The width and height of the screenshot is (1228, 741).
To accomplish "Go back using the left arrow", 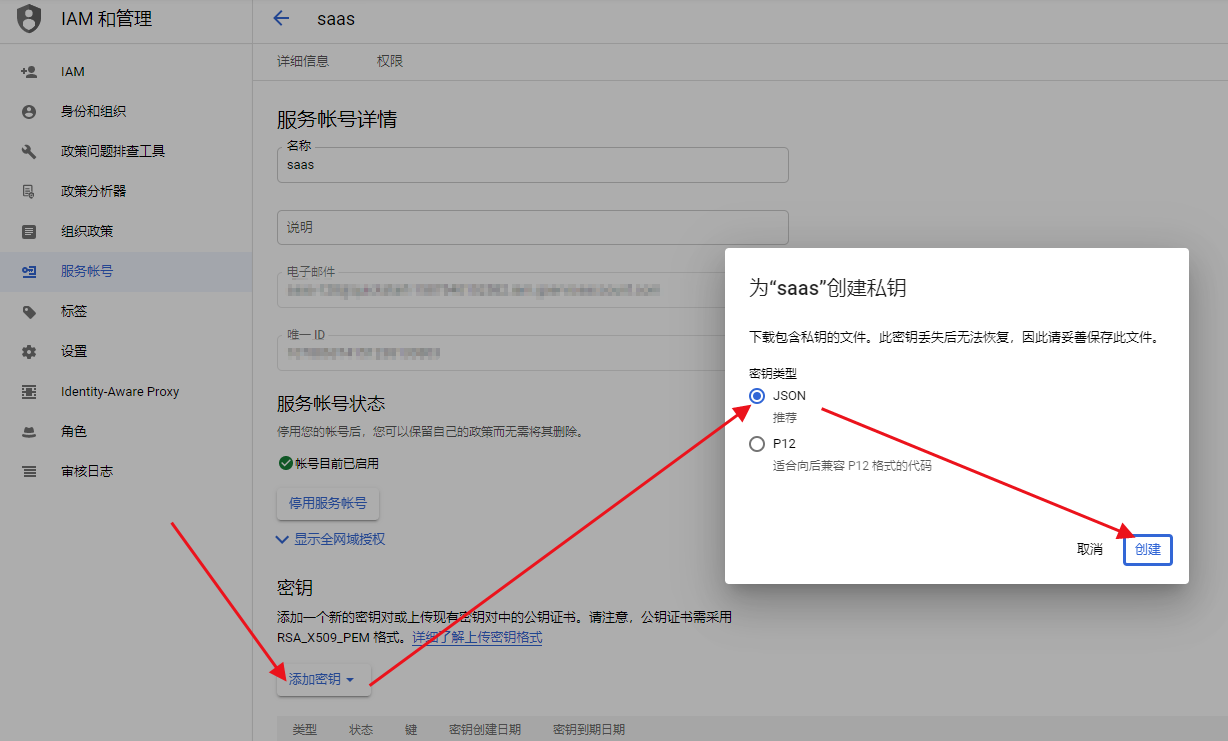I will [x=281, y=18].
